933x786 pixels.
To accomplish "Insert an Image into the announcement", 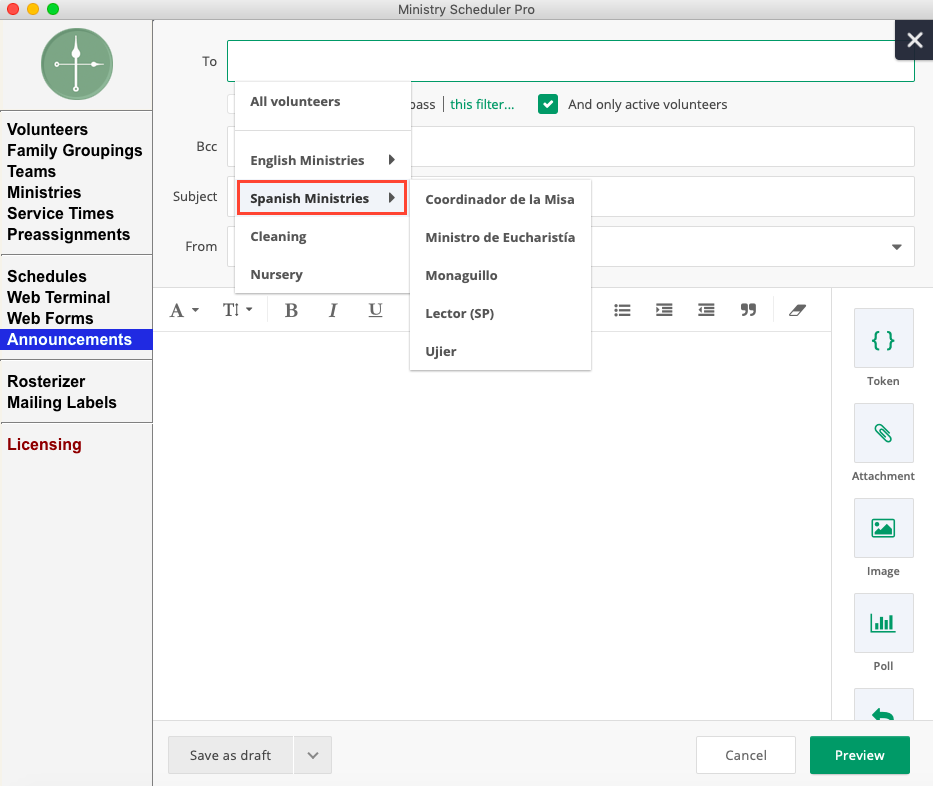I will (x=883, y=529).
